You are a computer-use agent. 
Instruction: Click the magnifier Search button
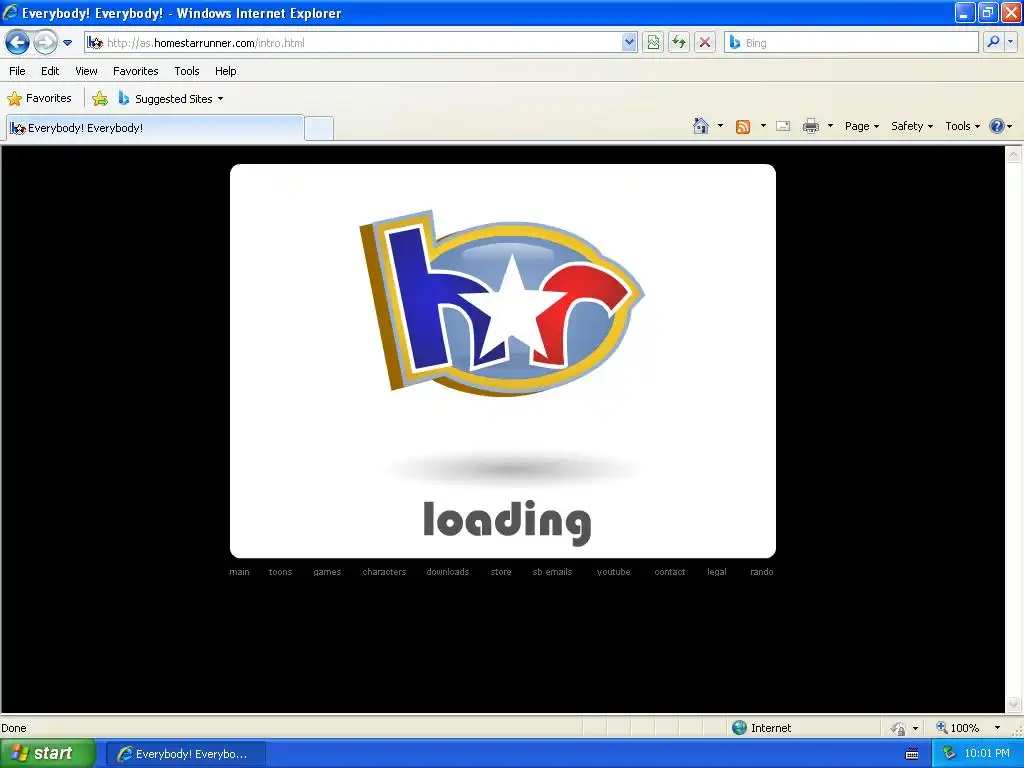coord(993,42)
